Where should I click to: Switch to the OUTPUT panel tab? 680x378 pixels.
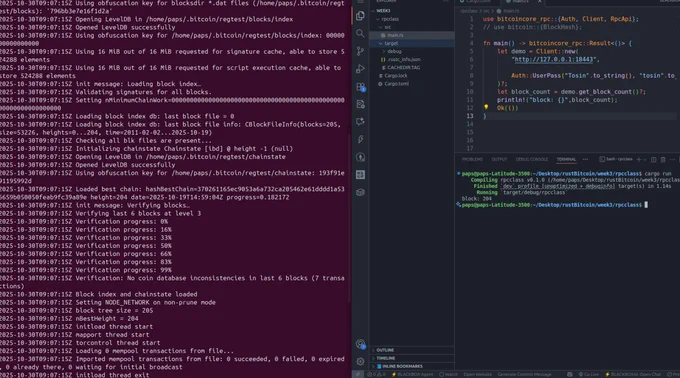[499, 160]
